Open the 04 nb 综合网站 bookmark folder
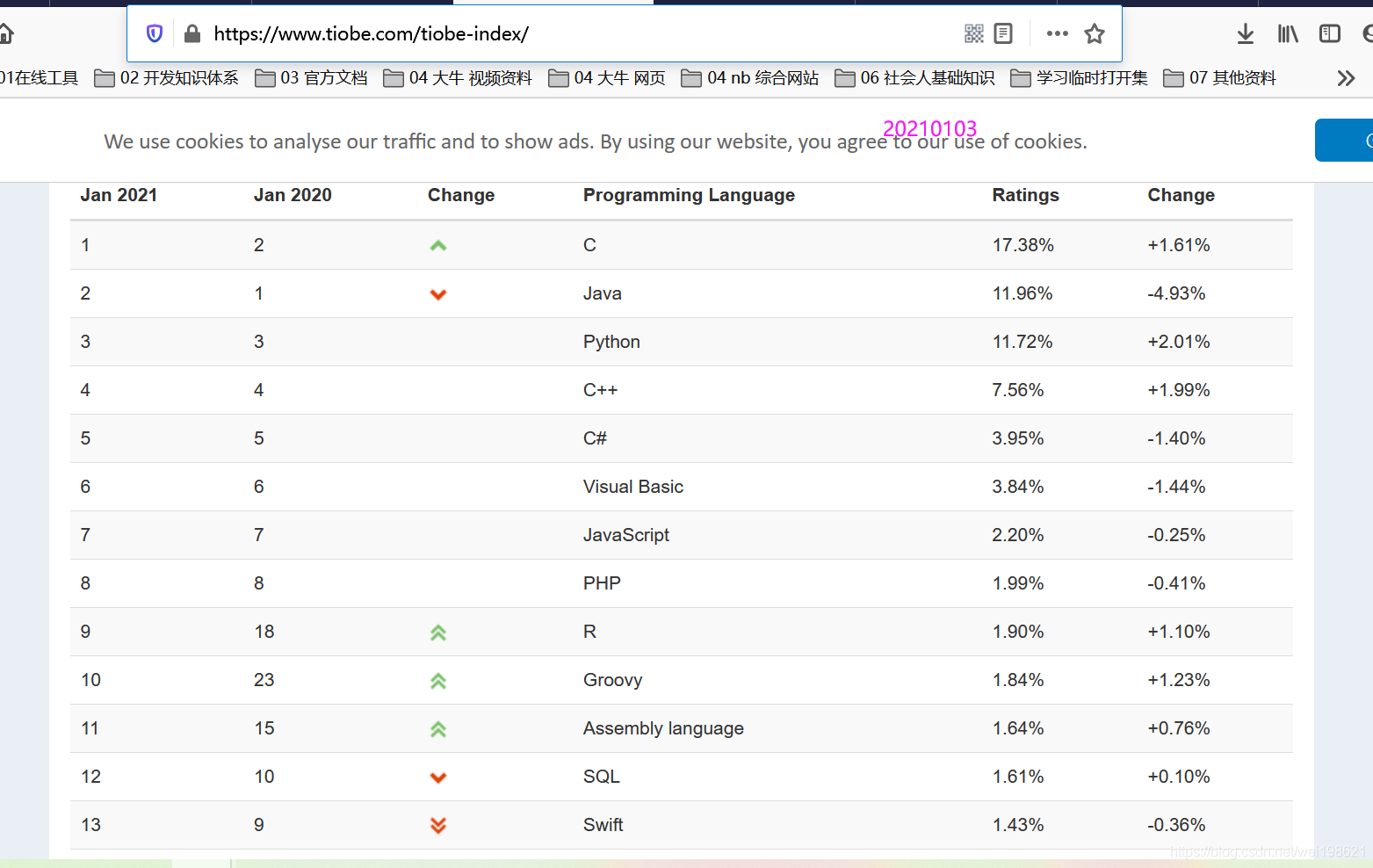This screenshot has width=1373, height=868. click(x=750, y=78)
